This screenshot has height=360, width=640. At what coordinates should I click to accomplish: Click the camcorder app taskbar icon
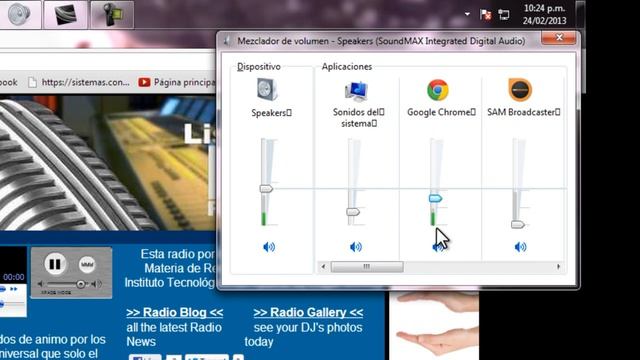pos(112,15)
